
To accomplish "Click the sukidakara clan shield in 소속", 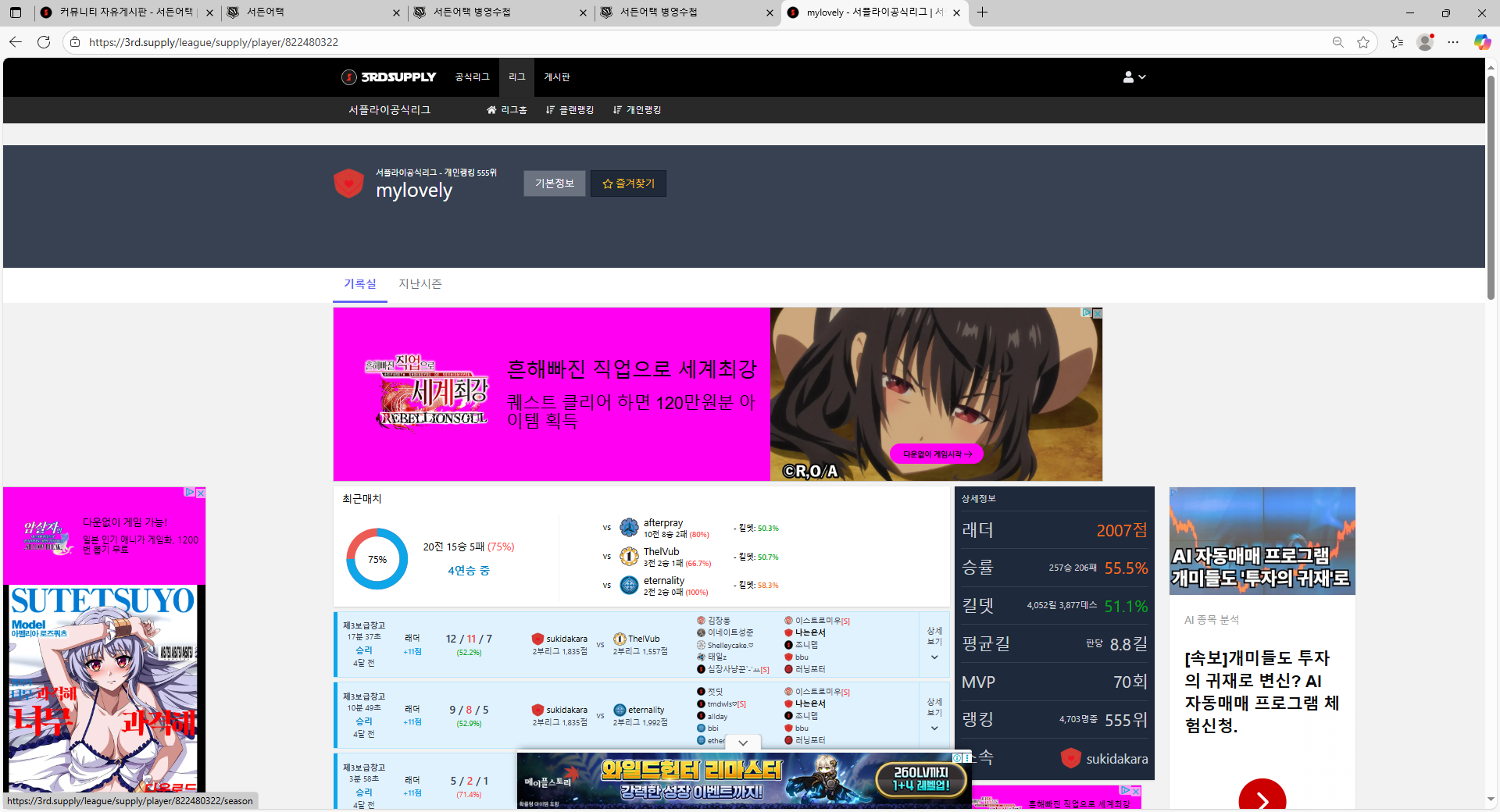I will pyautogui.click(x=1070, y=758).
